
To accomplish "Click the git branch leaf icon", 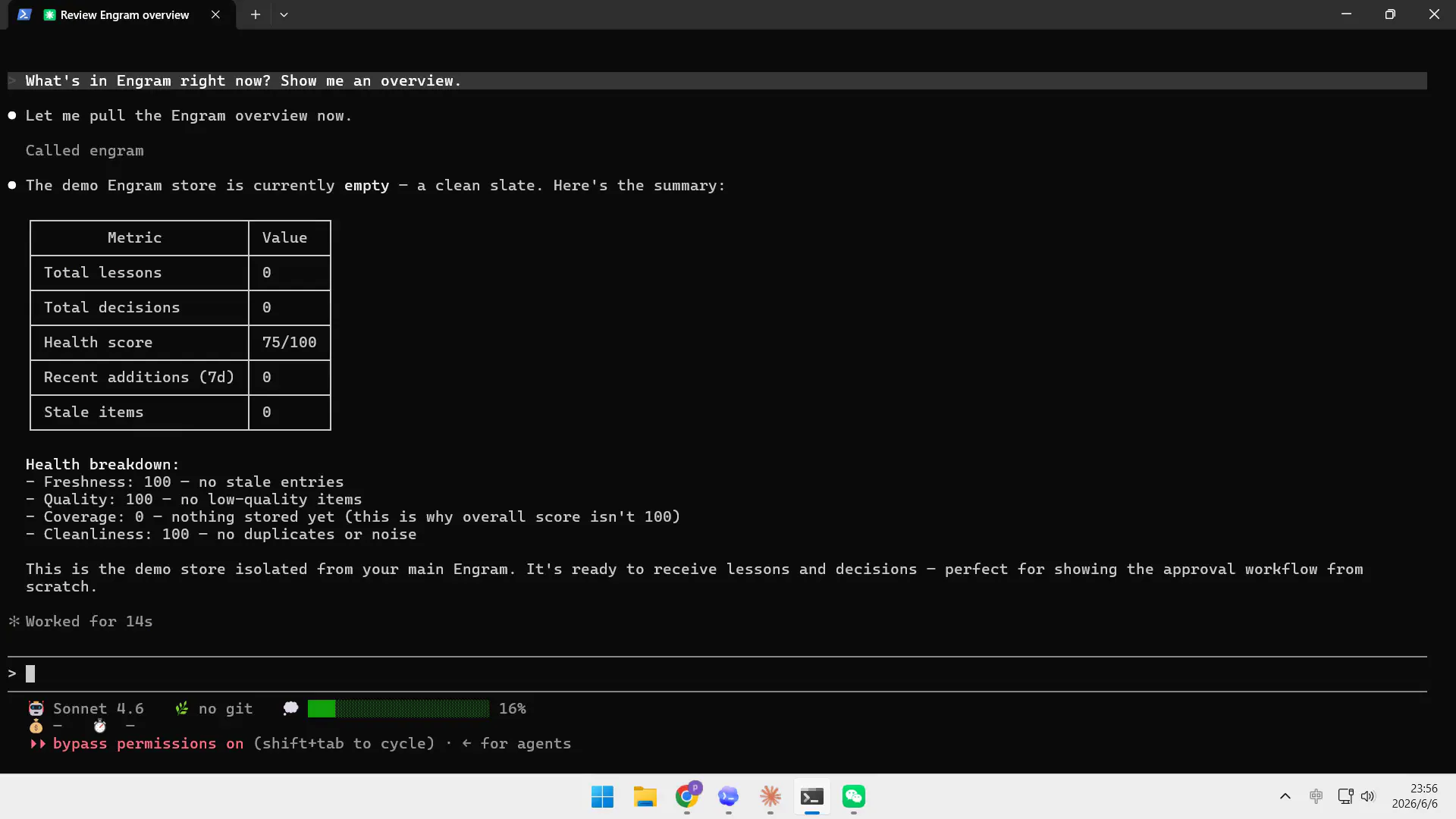I will click(182, 709).
